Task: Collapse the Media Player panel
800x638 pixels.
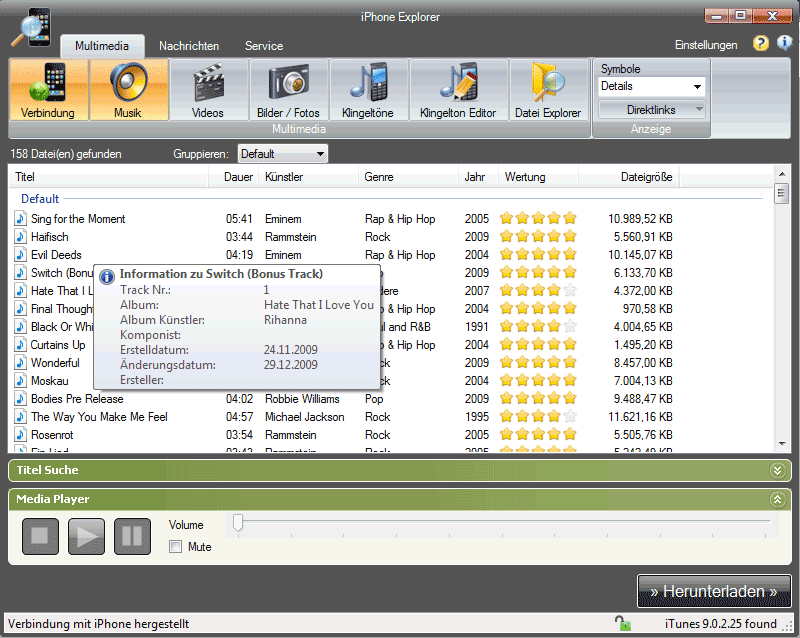Action: coord(777,499)
